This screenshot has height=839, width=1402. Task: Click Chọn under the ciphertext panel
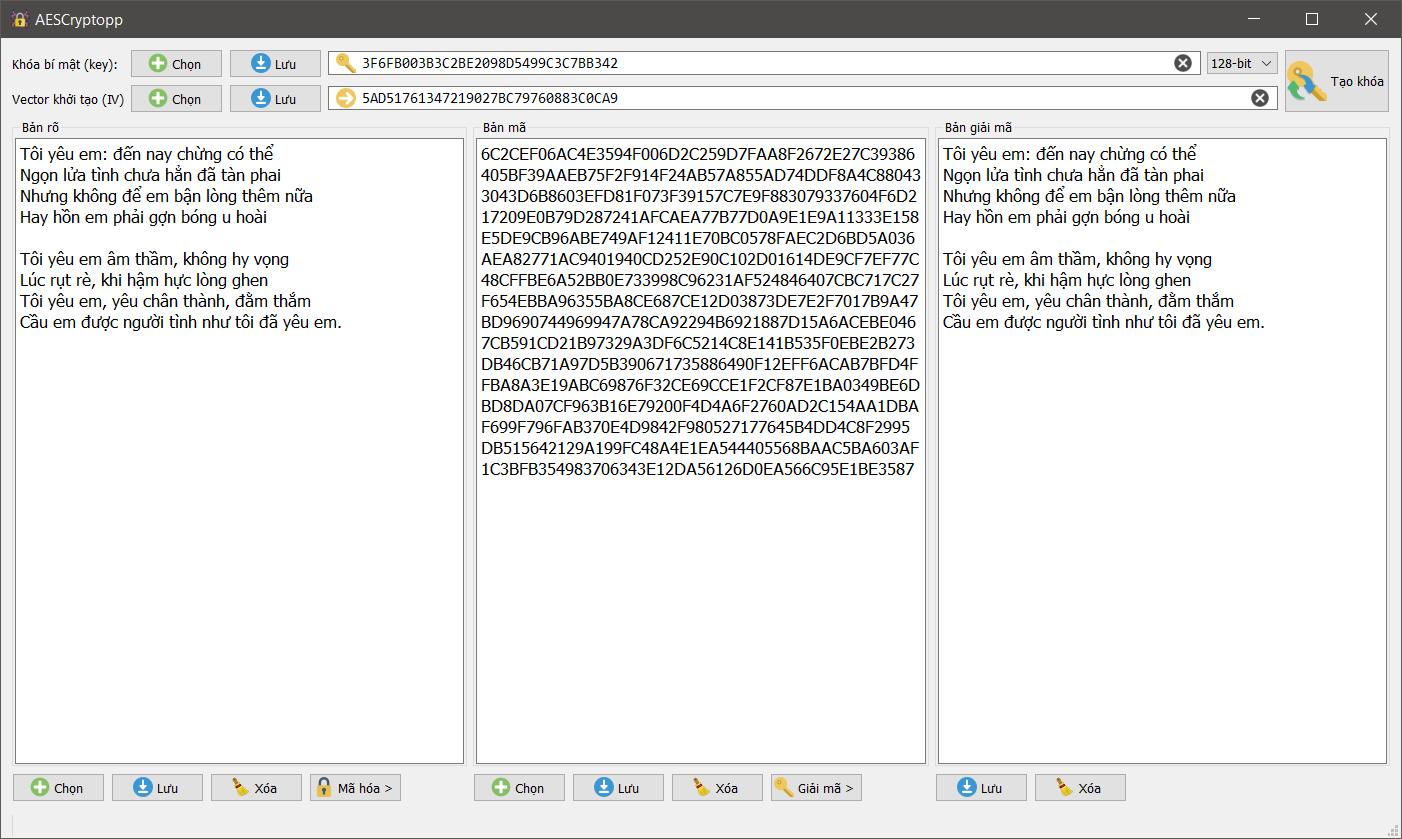point(519,788)
